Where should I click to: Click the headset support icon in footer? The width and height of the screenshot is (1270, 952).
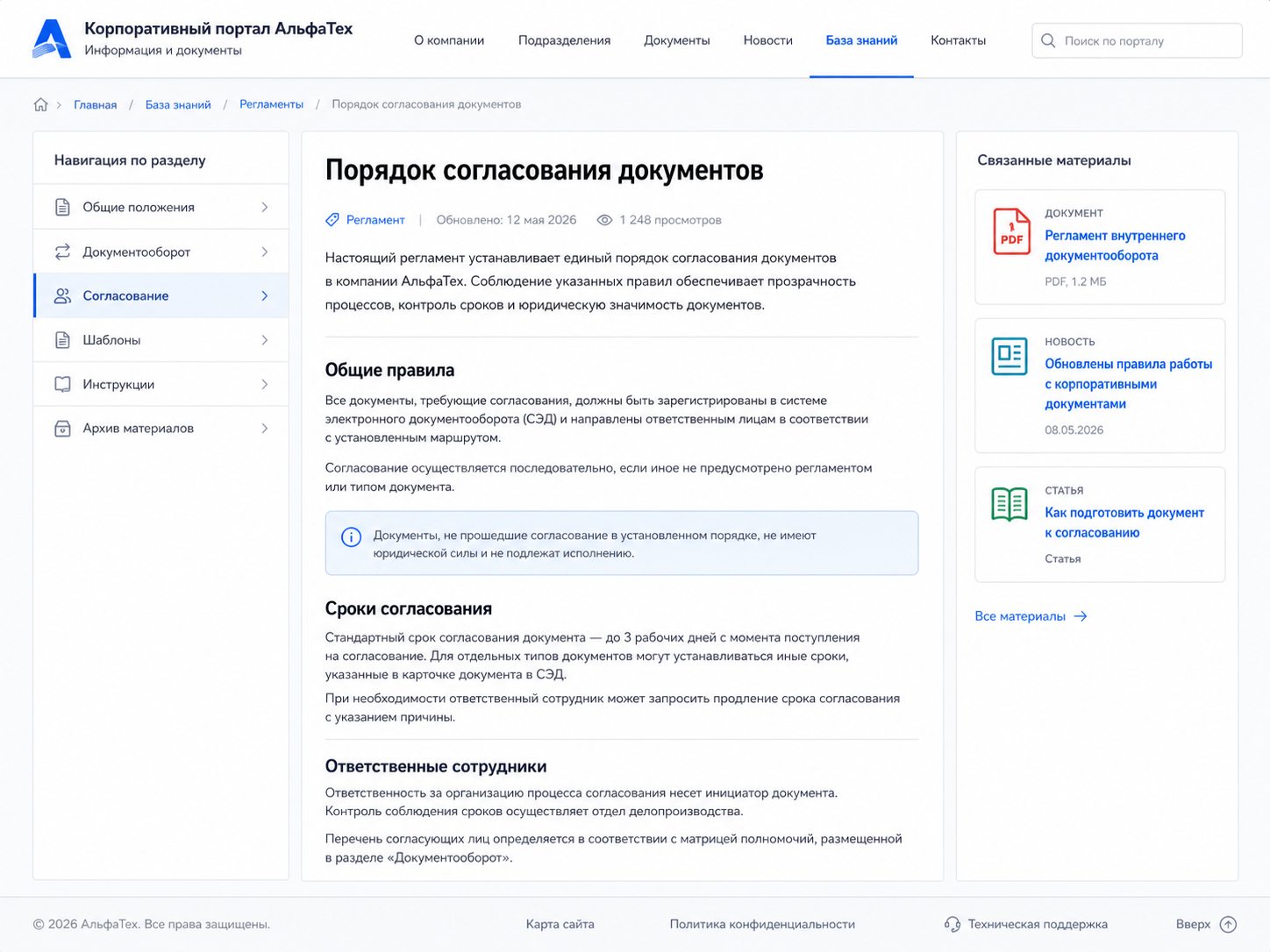952,924
